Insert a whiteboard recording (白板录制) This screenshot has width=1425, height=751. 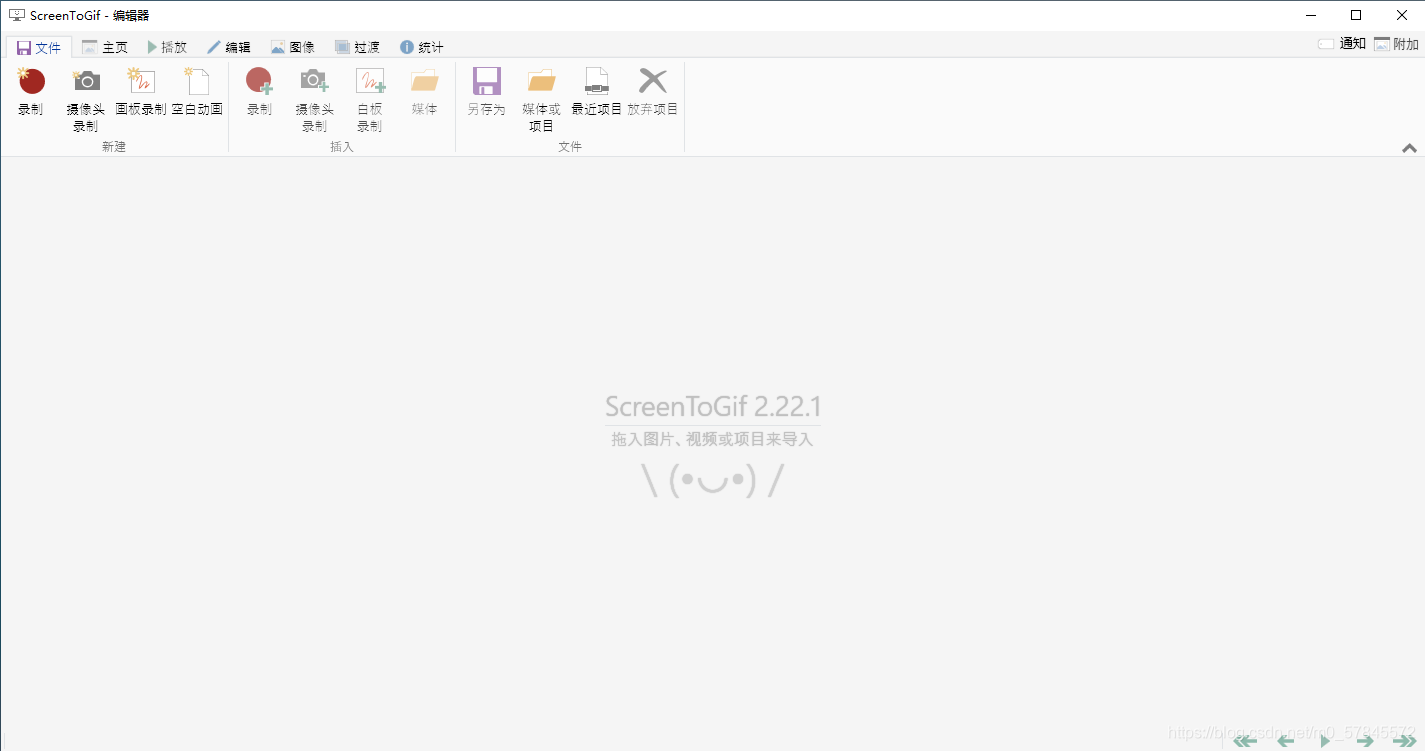click(x=370, y=100)
